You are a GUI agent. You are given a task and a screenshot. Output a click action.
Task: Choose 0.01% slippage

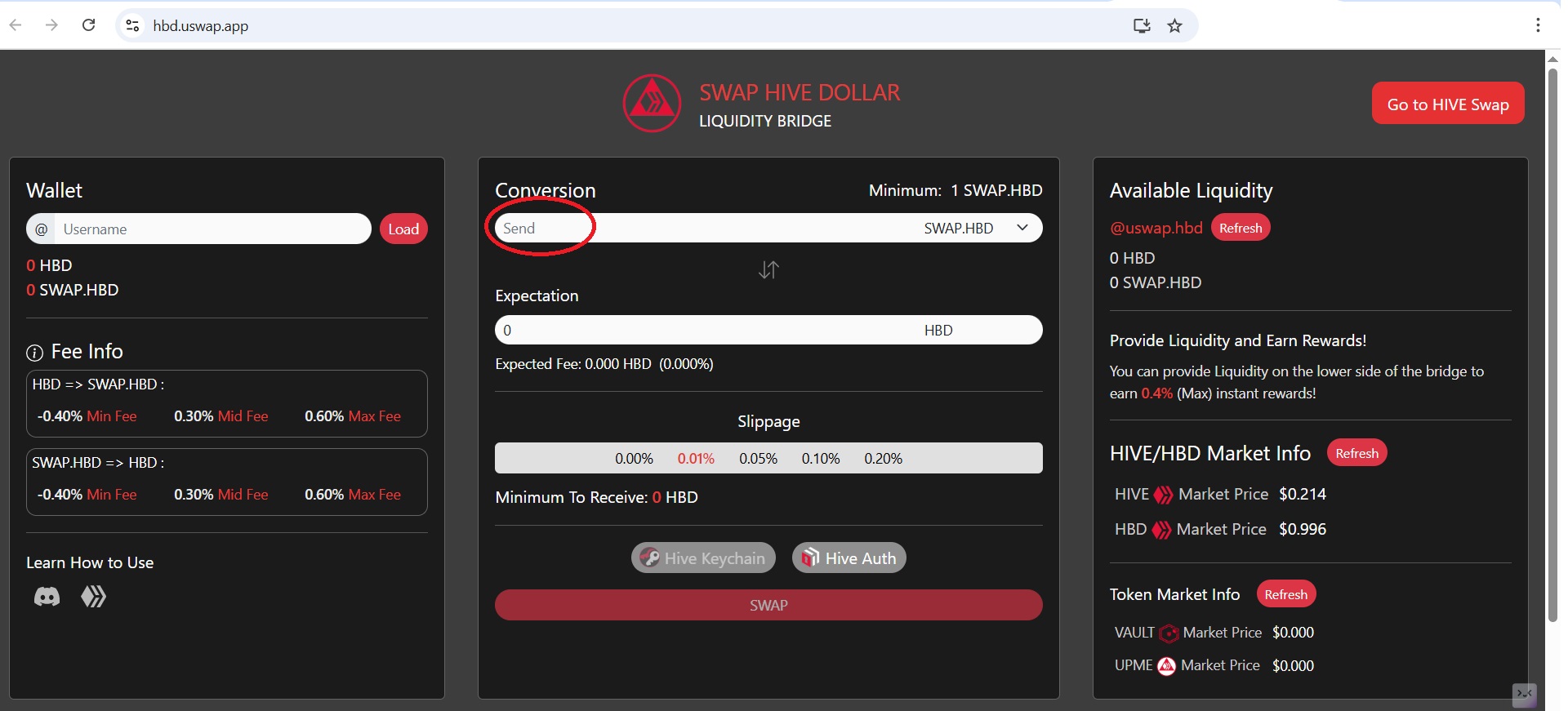[696, 459]
